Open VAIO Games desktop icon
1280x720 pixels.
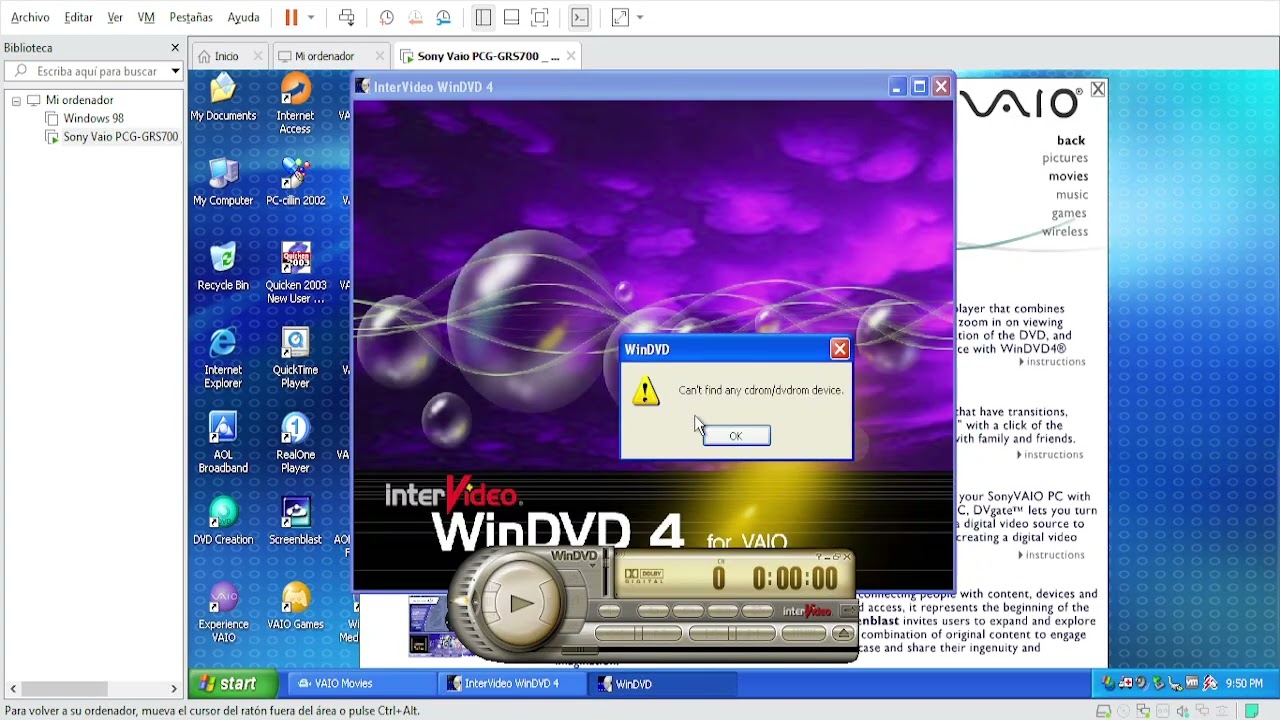click(x=295, y=607)
